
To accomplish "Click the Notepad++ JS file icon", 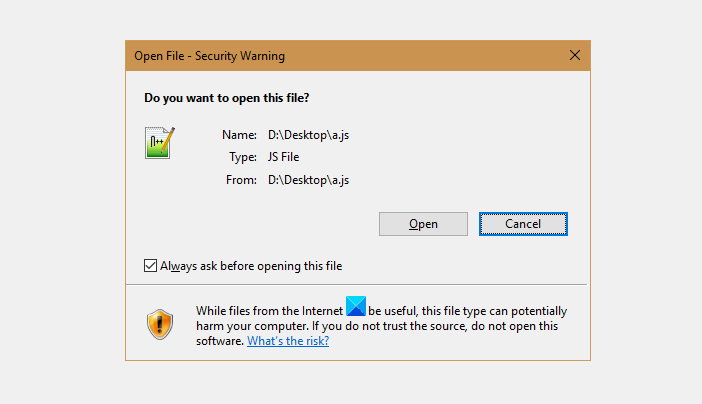I will click(x=160, y=143).
